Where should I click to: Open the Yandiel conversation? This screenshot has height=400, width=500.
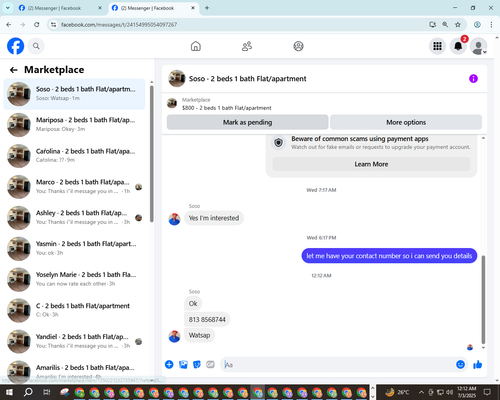tap(75, 341)
